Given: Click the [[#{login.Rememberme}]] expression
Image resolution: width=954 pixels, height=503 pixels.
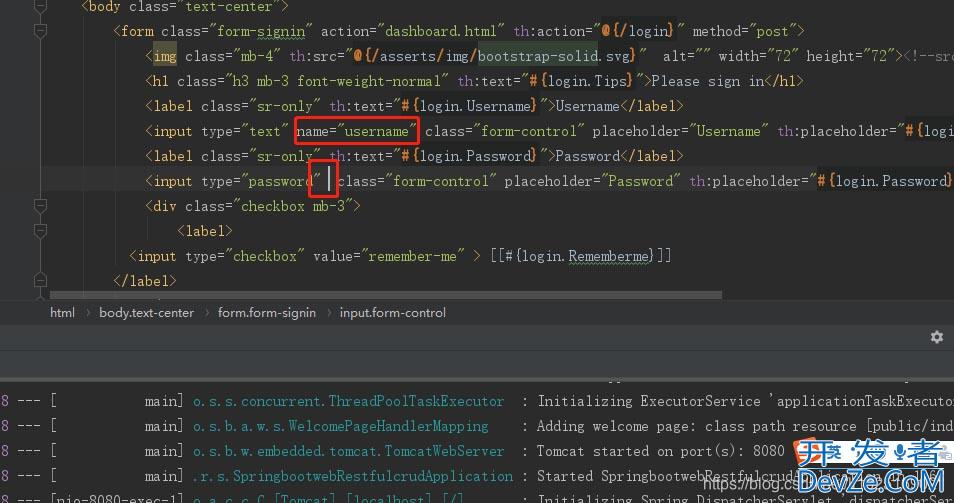Looking at the screenshot, I should pos(580,255).
